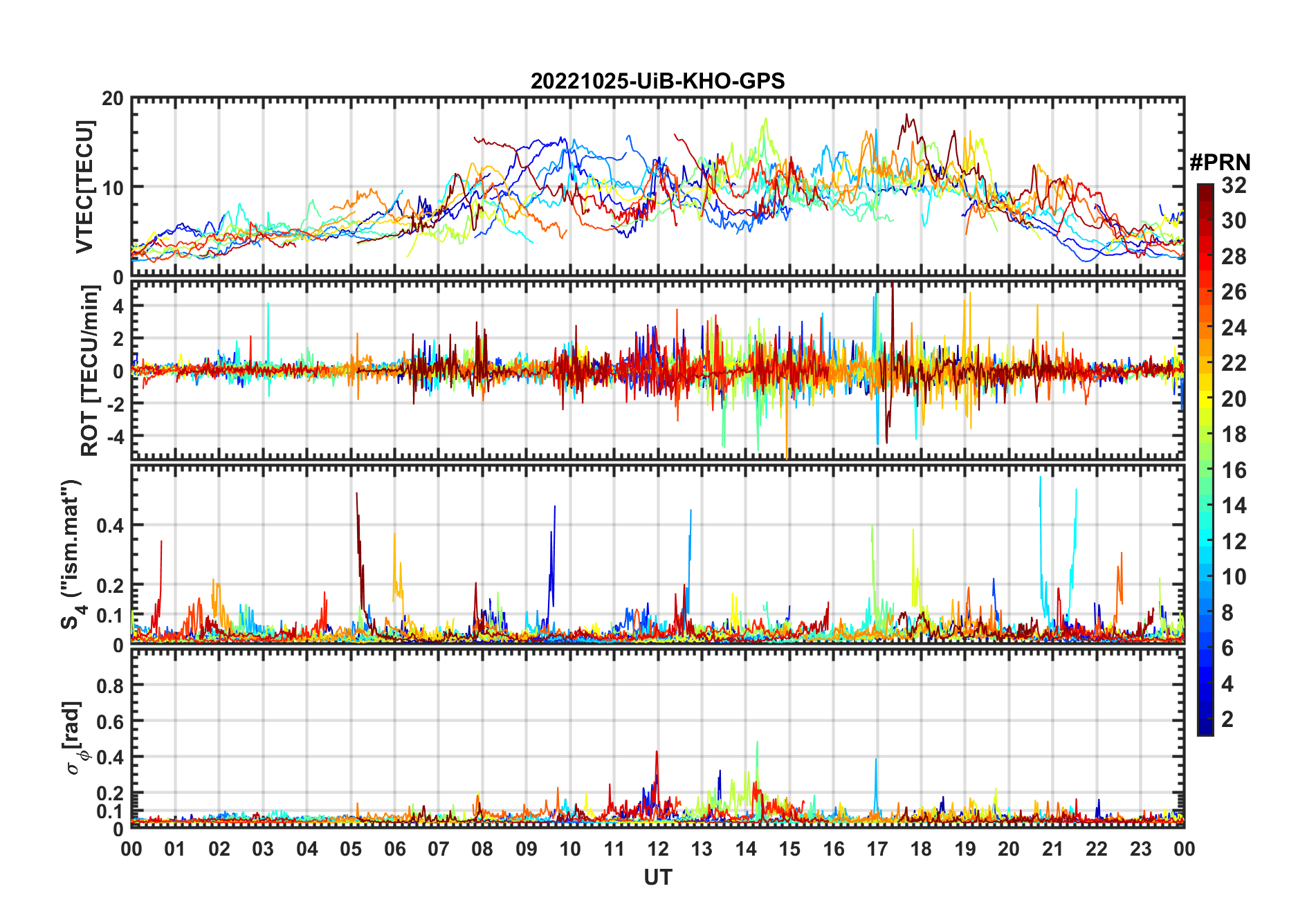Select colorbar tick label 14
This screenshot has height=920, width=1316.
click(x=1234, y=506)
